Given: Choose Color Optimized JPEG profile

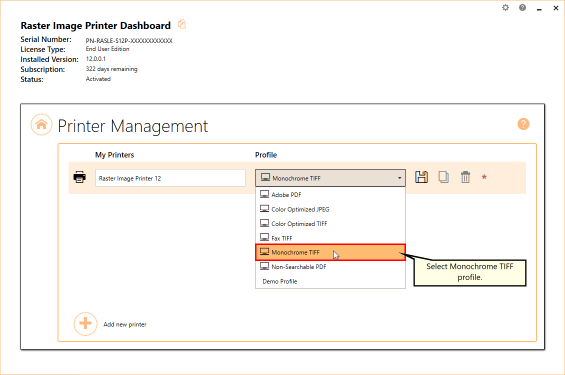Looking at the screenshot, I should click(x=330, y=209).
